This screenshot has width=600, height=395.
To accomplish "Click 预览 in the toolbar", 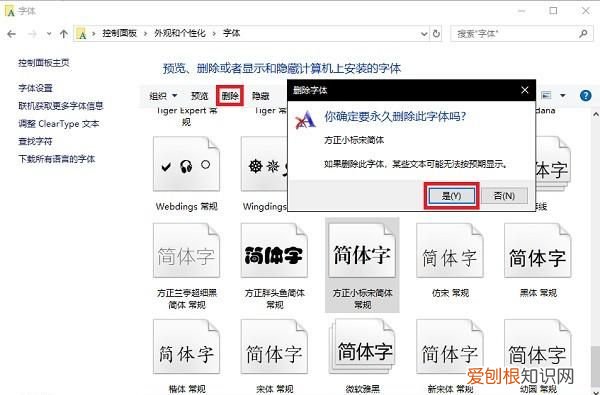I will click(x=199, y=96).
